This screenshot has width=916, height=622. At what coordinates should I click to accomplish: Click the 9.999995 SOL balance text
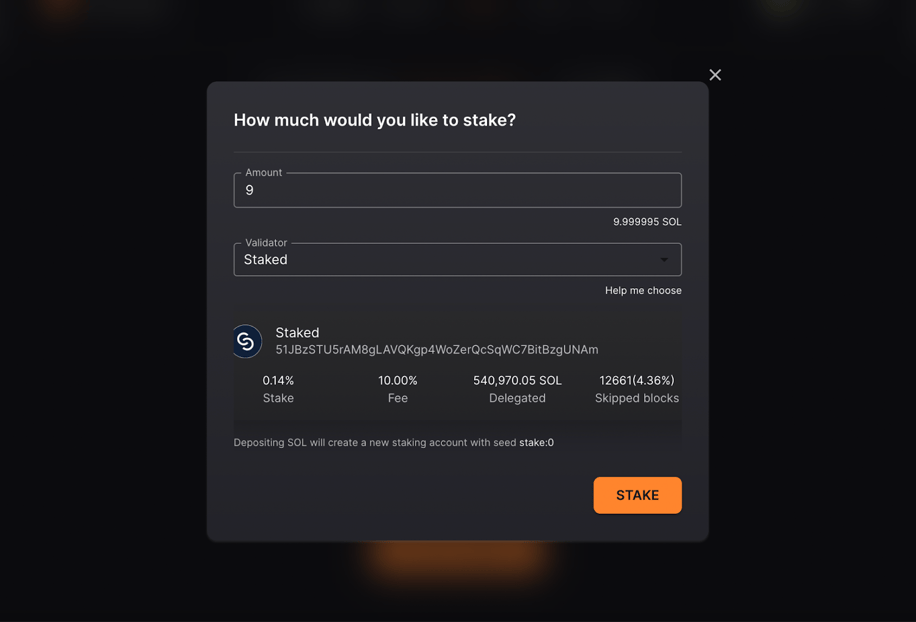point(647,222)
